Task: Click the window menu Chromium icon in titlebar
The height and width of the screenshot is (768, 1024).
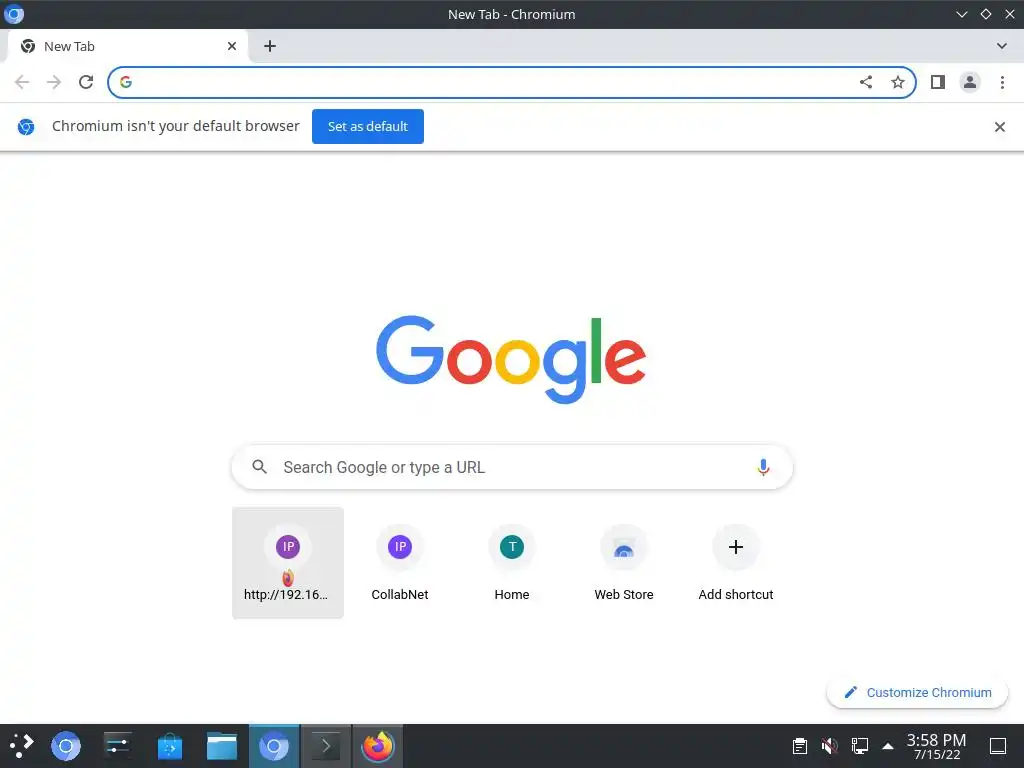Action: tap(14, 14)
